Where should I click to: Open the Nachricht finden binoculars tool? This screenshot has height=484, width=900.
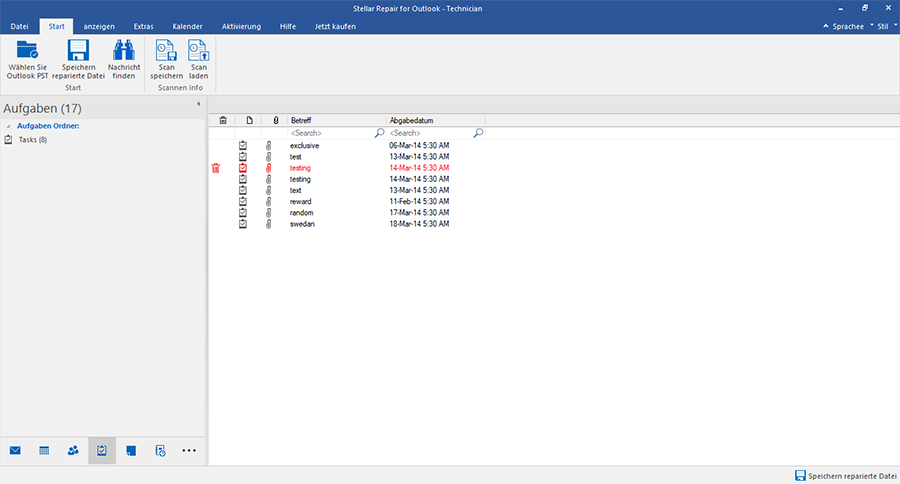(x=124, y=52)
